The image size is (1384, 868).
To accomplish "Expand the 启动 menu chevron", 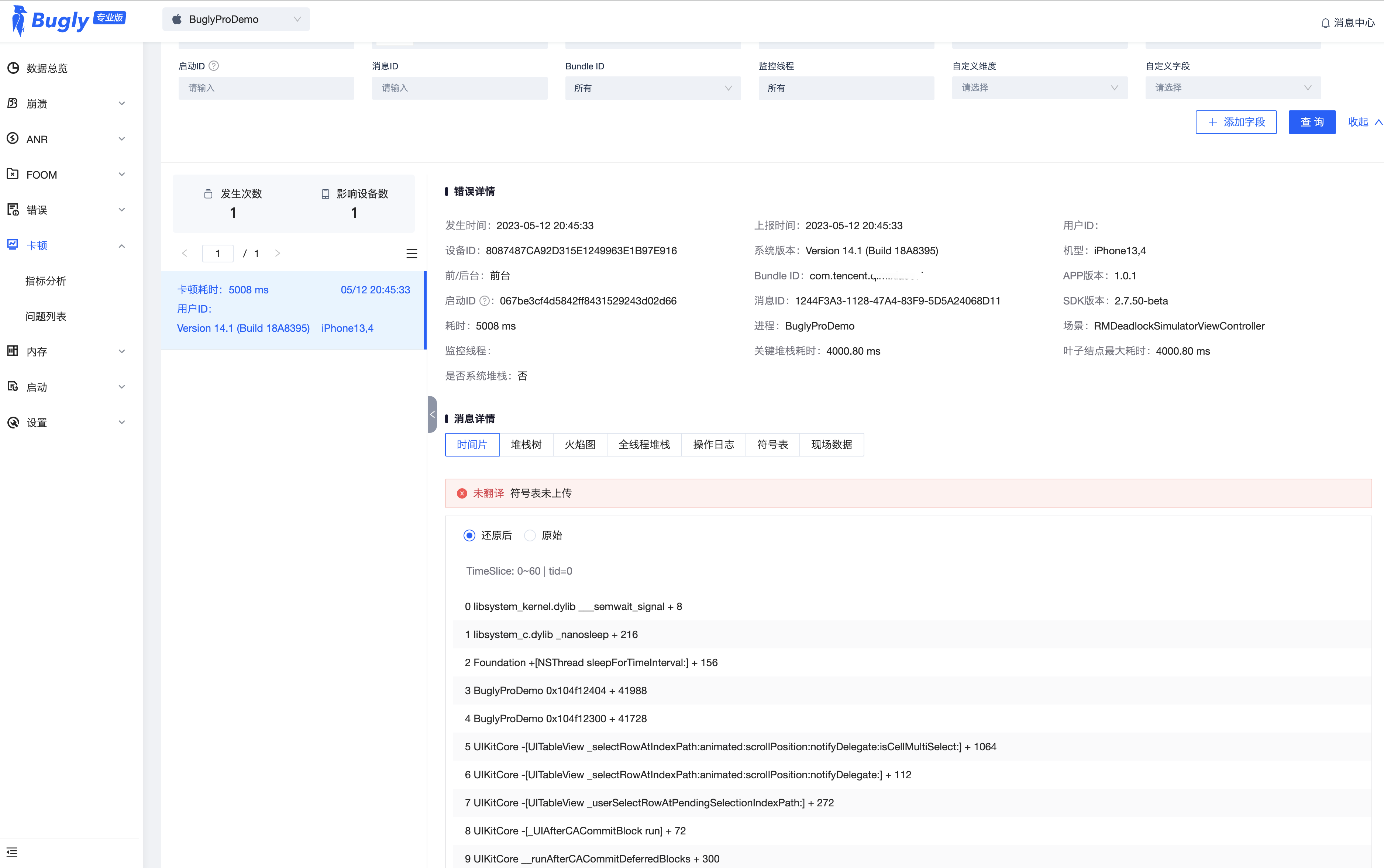I will [122, 387].
